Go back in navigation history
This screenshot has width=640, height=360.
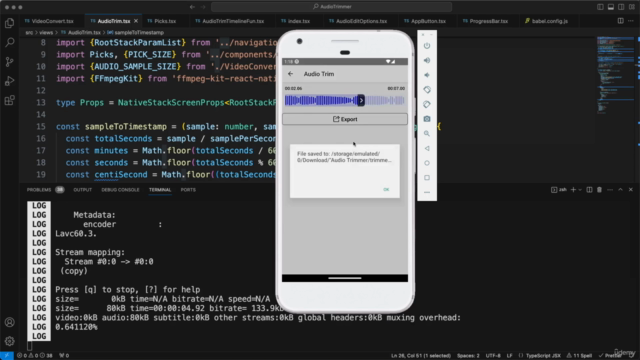pos(192,7)
